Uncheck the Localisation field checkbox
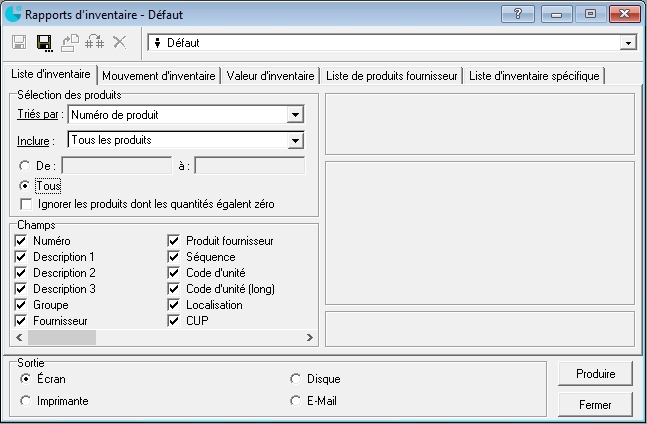647x424 pixels. (174, 305)
